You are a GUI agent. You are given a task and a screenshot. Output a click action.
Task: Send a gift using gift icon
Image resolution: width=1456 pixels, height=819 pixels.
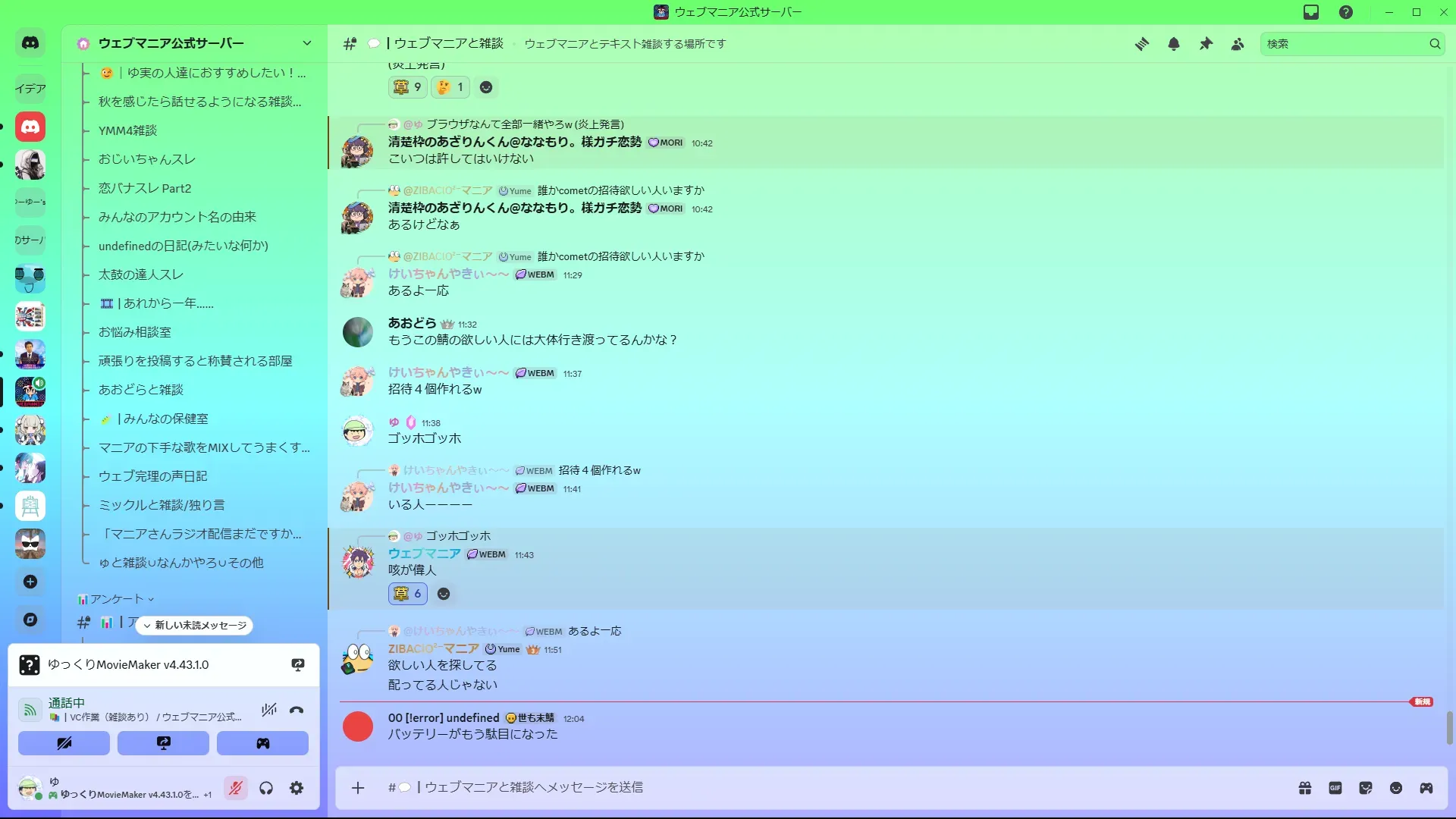[1305, 788]
